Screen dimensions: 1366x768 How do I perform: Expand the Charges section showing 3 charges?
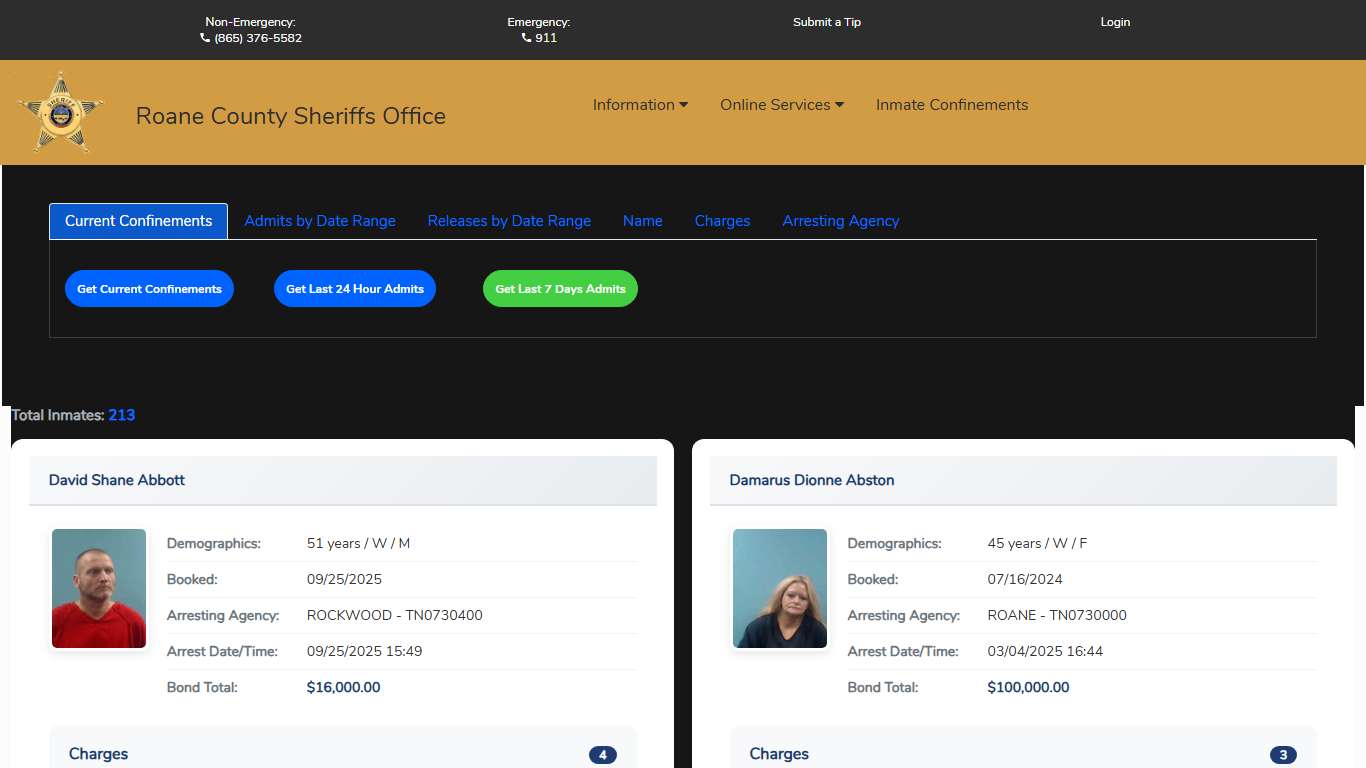[x=1022, y=754]
